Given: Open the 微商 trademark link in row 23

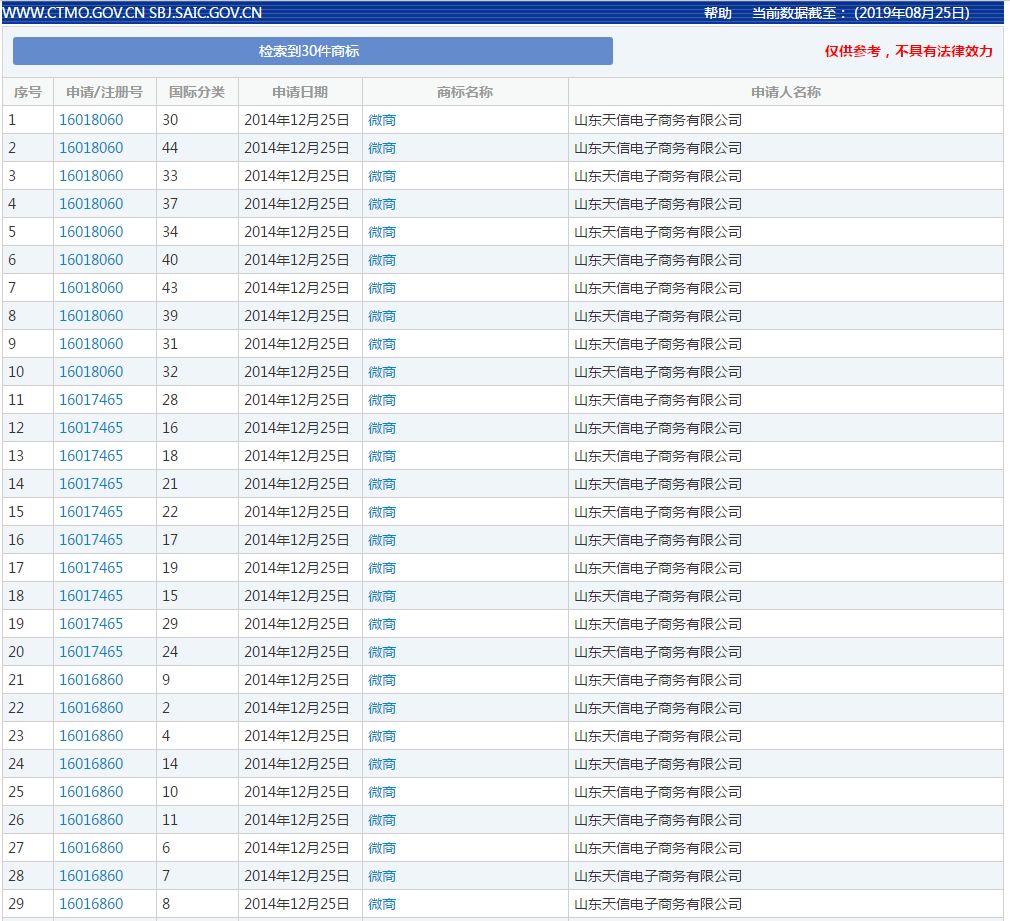Looking at the screenshot, I should click(382, 736).
